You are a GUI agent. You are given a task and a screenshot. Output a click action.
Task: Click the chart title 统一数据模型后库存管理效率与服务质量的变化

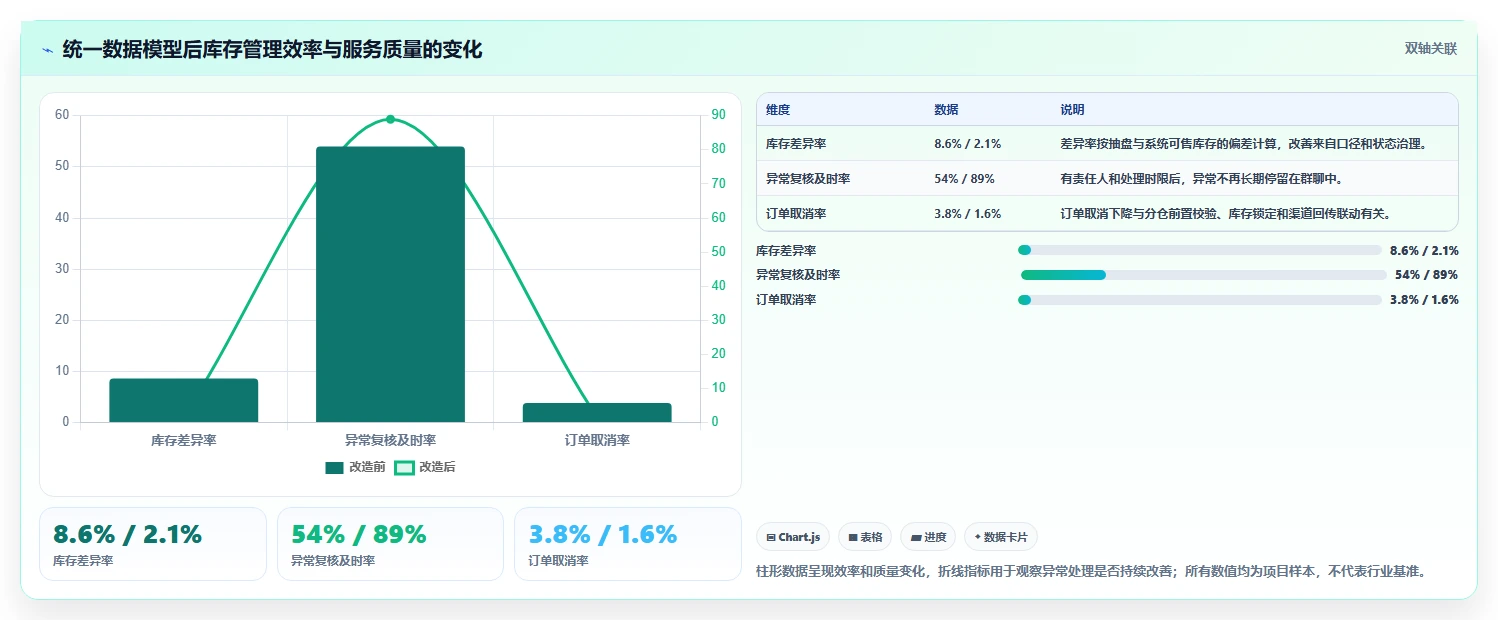click(x=272, y=50)
